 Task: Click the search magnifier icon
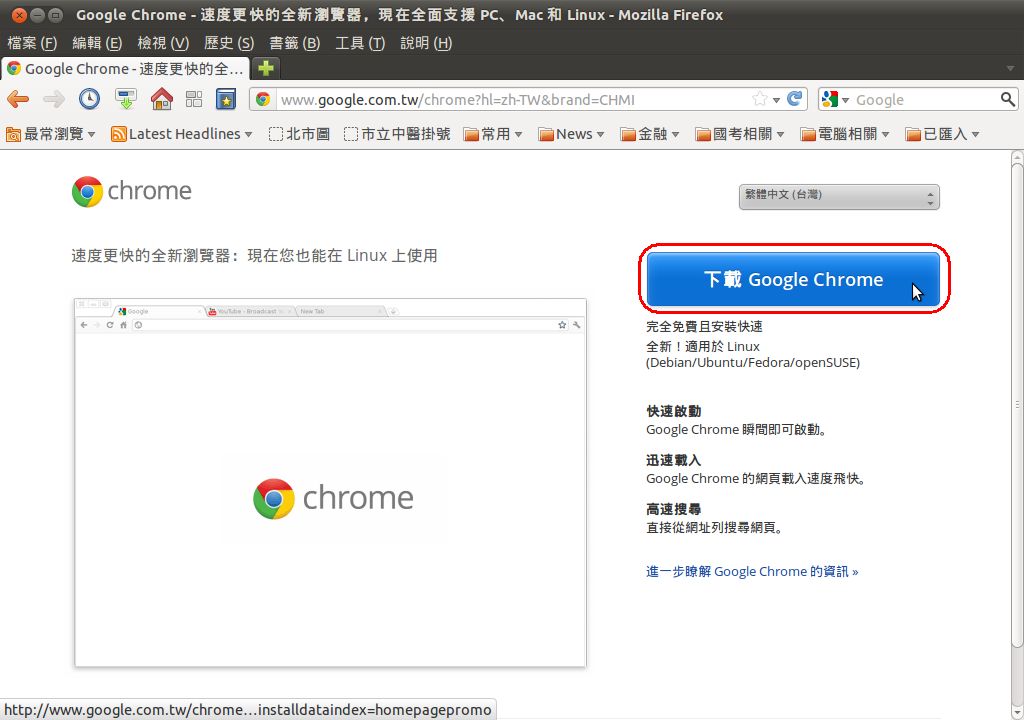[x=1008, y=99]
